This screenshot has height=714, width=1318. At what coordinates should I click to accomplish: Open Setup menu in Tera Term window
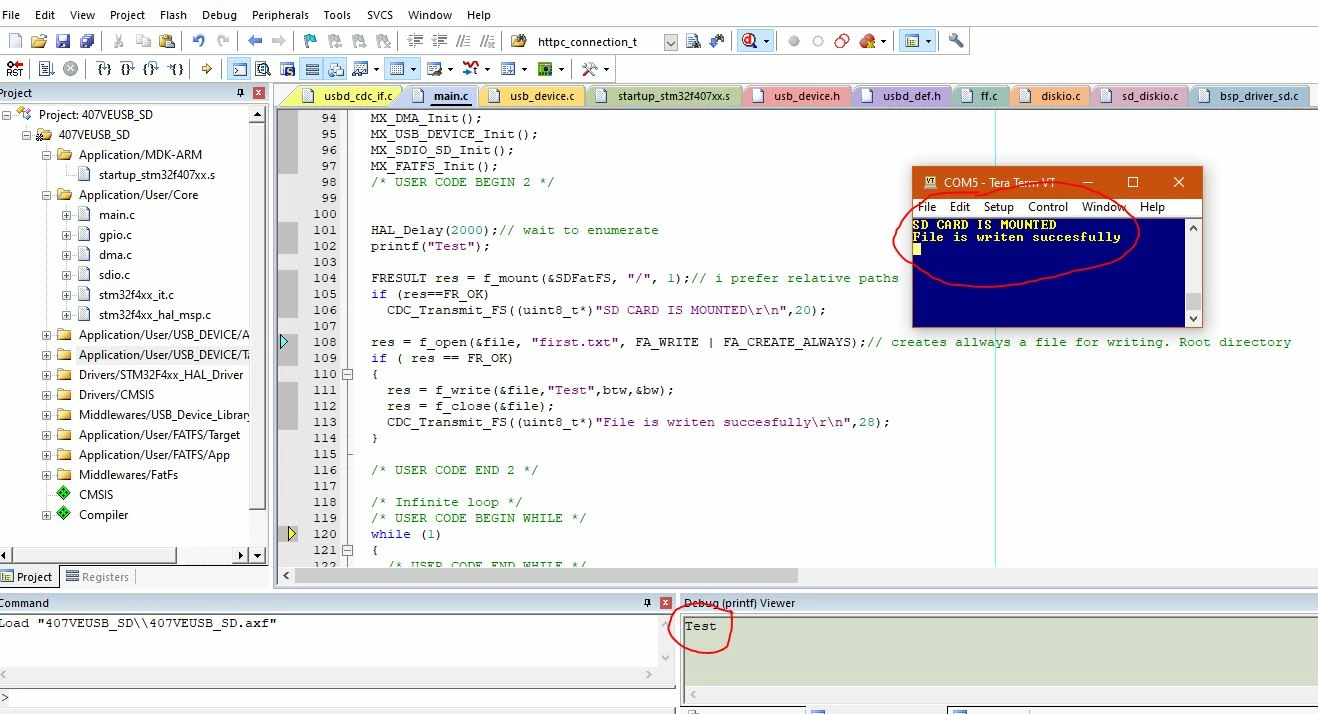coord(998,207)
